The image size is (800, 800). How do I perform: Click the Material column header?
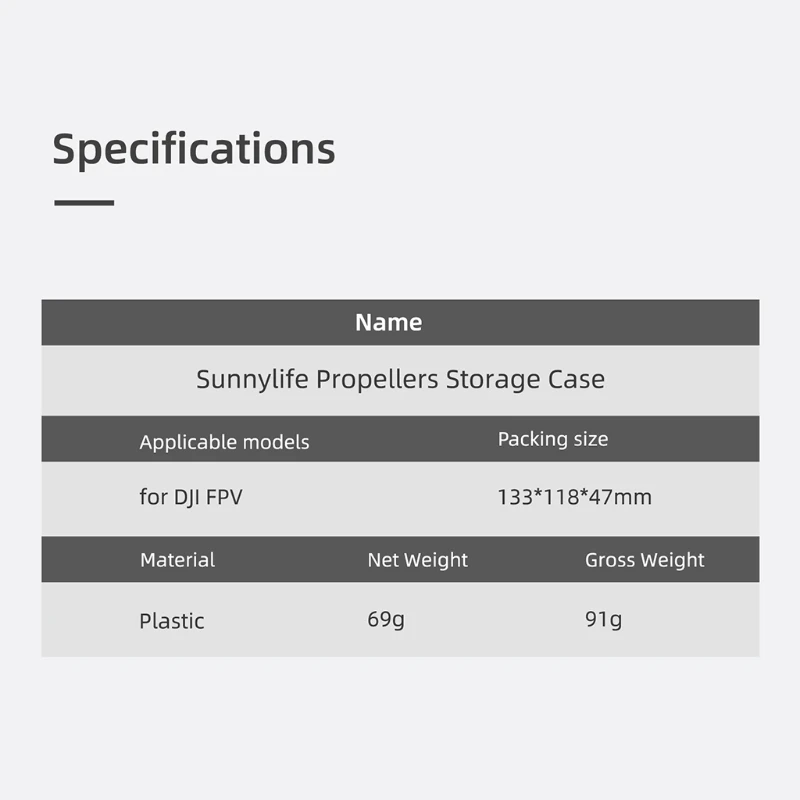tap(177, 560)
